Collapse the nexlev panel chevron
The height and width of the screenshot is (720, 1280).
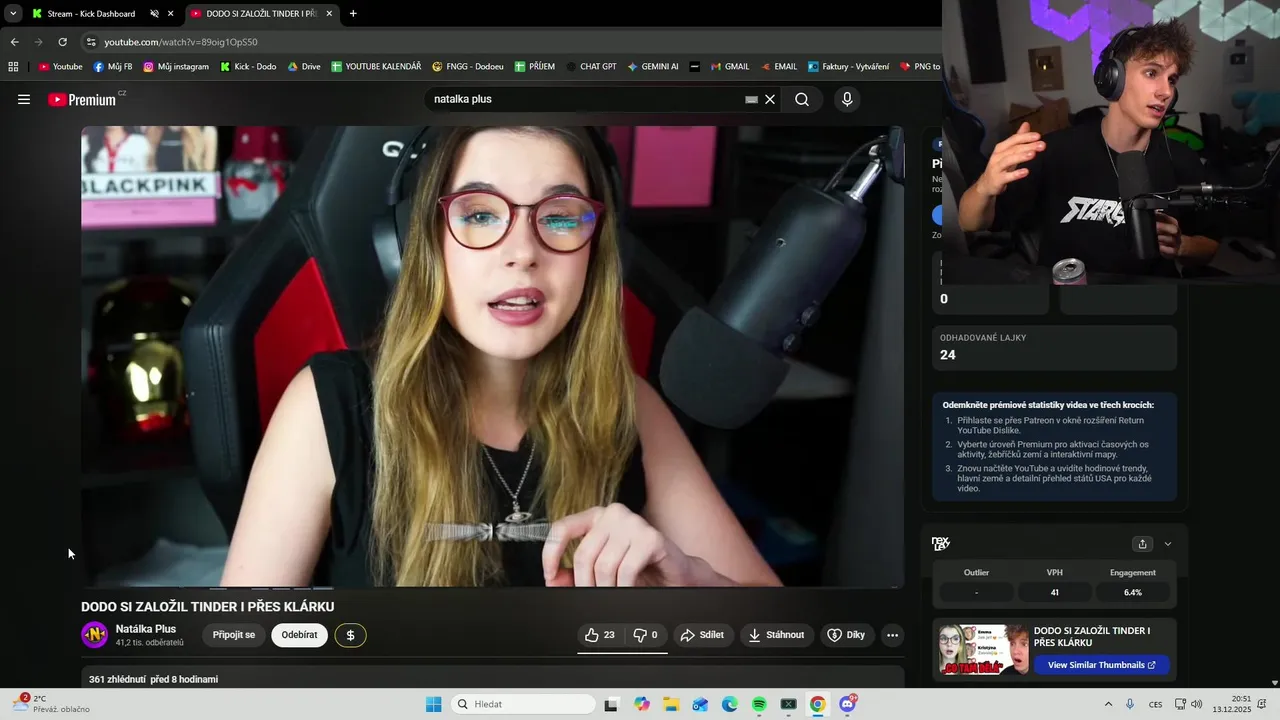pos(1167,544)
